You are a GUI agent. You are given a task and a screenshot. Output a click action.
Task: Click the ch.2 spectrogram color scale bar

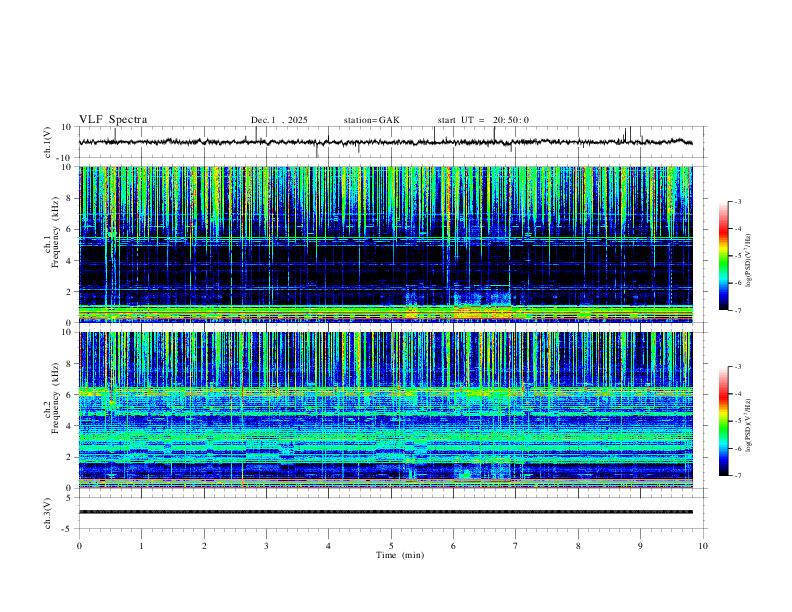click(723, 421)
